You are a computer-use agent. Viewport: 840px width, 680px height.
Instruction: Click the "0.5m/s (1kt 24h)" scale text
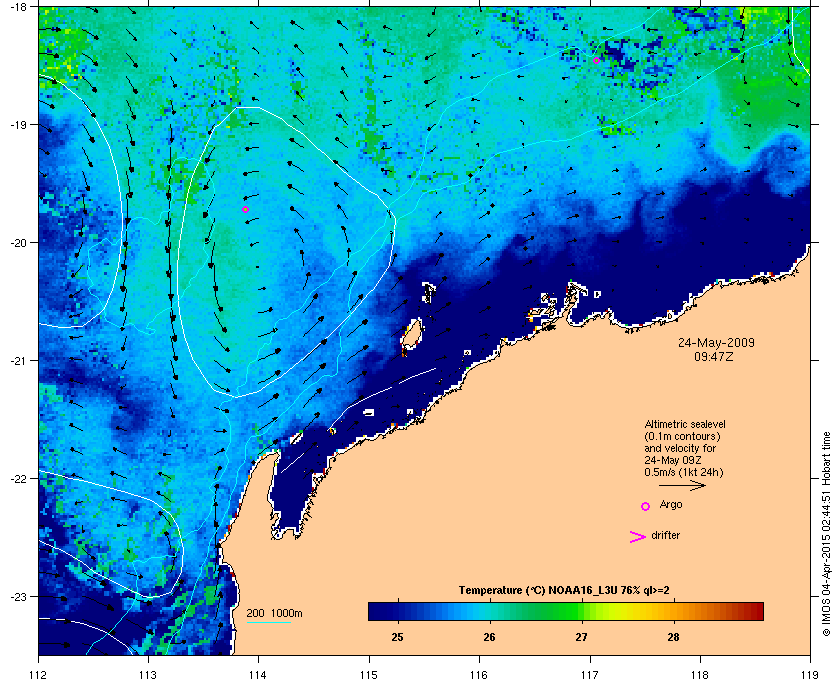coord(684,473)
